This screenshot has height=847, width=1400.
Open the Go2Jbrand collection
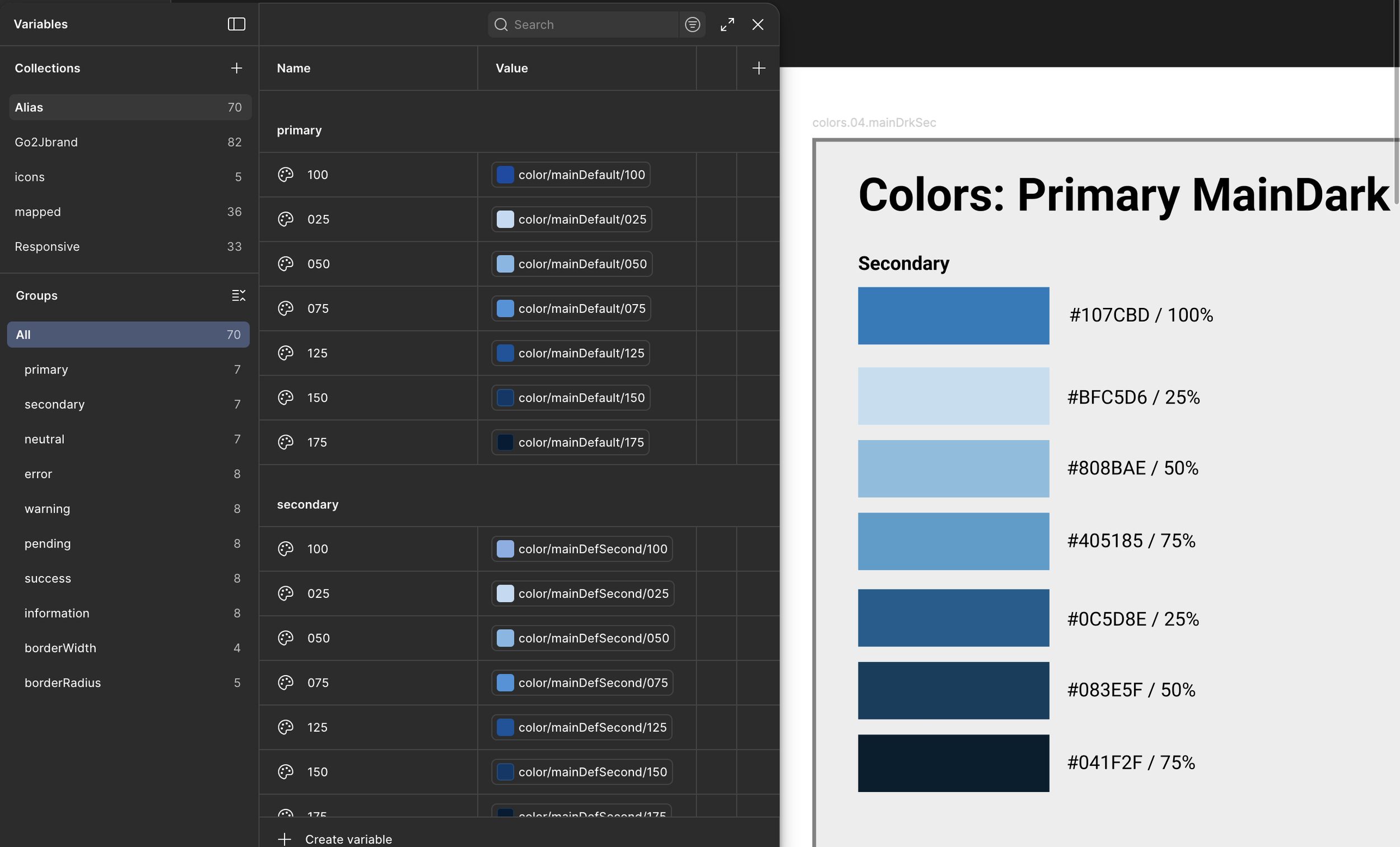tap(129, 142)
